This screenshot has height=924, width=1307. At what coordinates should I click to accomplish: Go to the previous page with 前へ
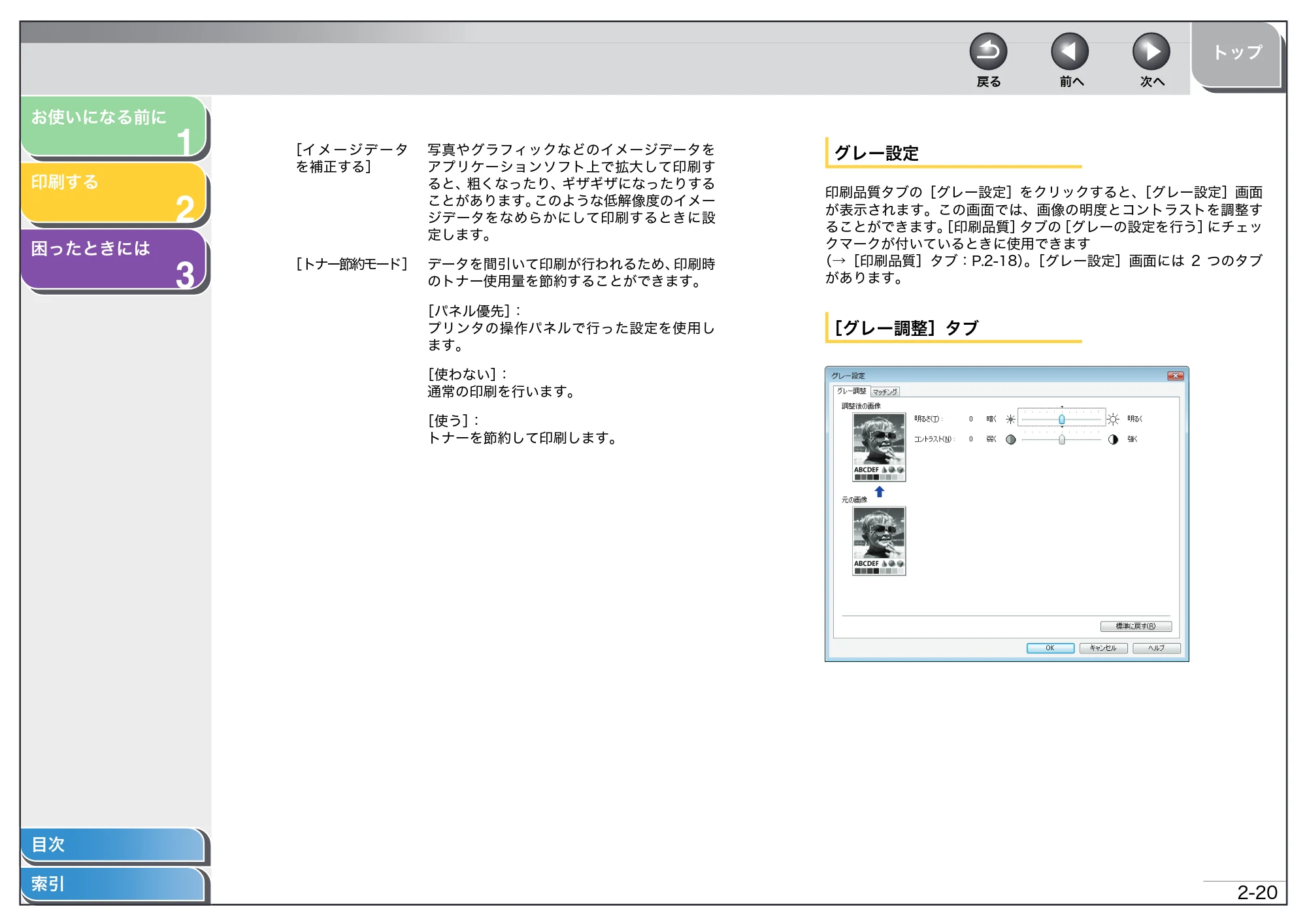click(1070, 52)
